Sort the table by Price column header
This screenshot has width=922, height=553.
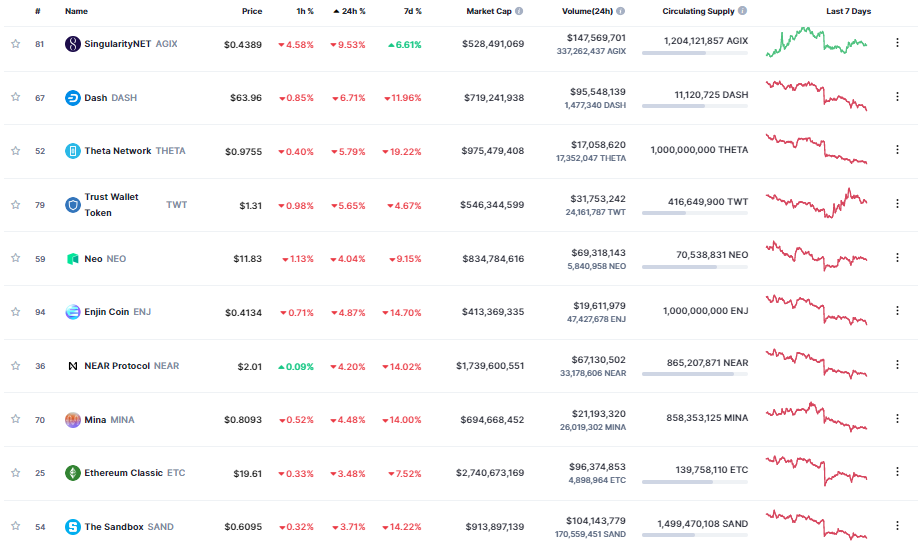(252, 12)
